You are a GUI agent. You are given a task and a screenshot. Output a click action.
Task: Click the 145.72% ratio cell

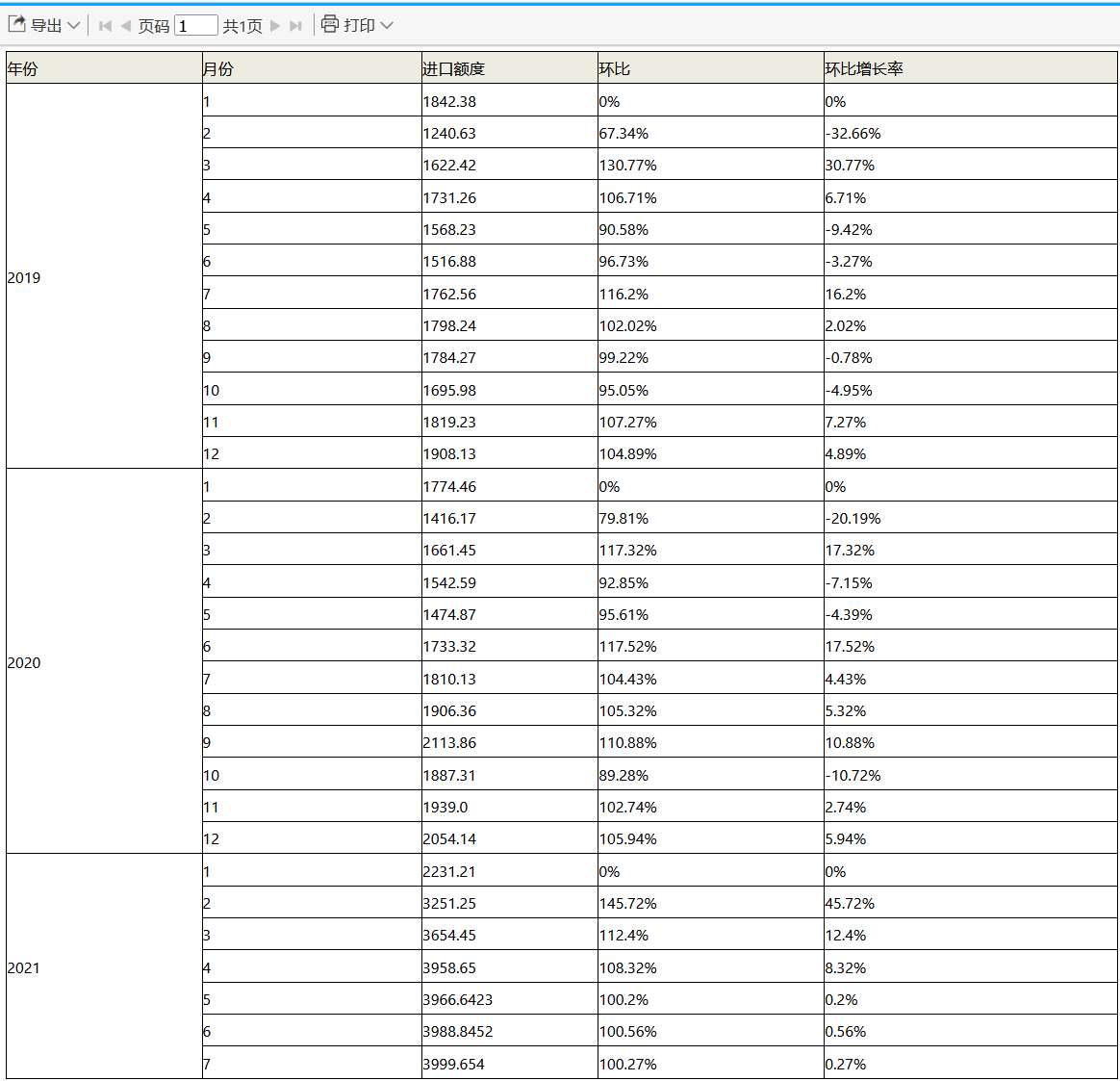click(x=711, y=902)
